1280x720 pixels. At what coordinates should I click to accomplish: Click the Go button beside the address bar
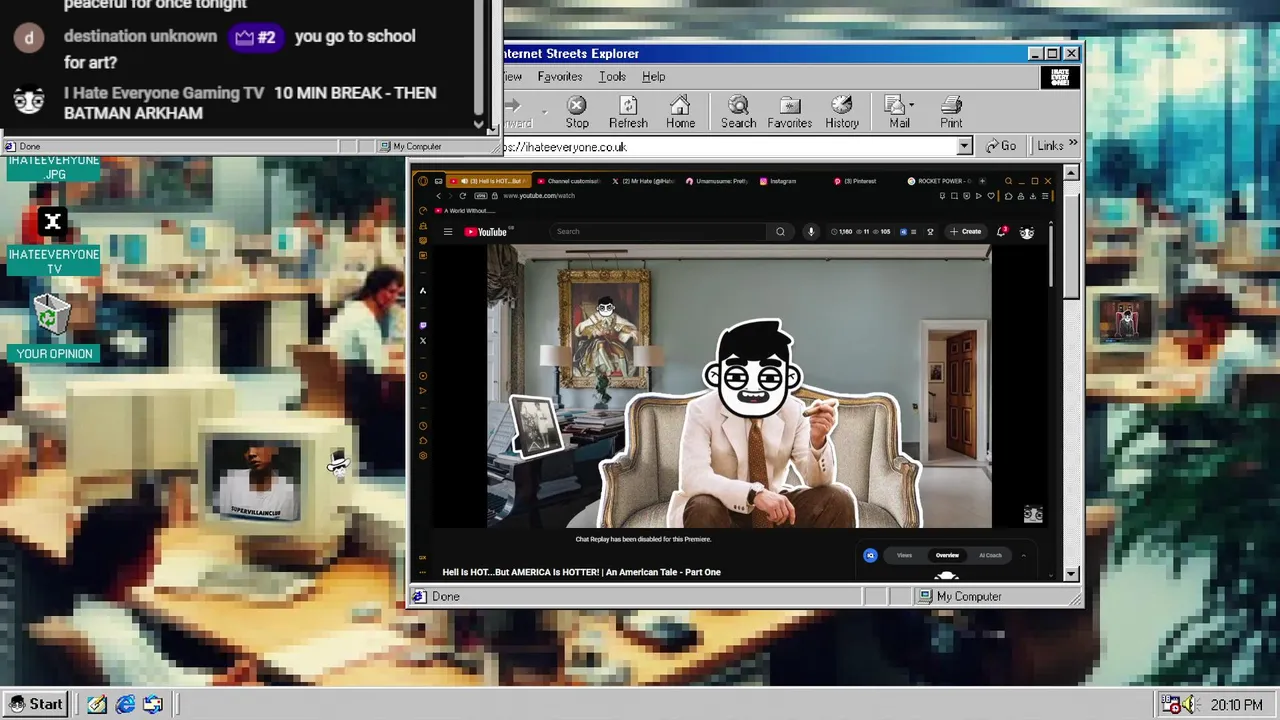[1001, 147]
